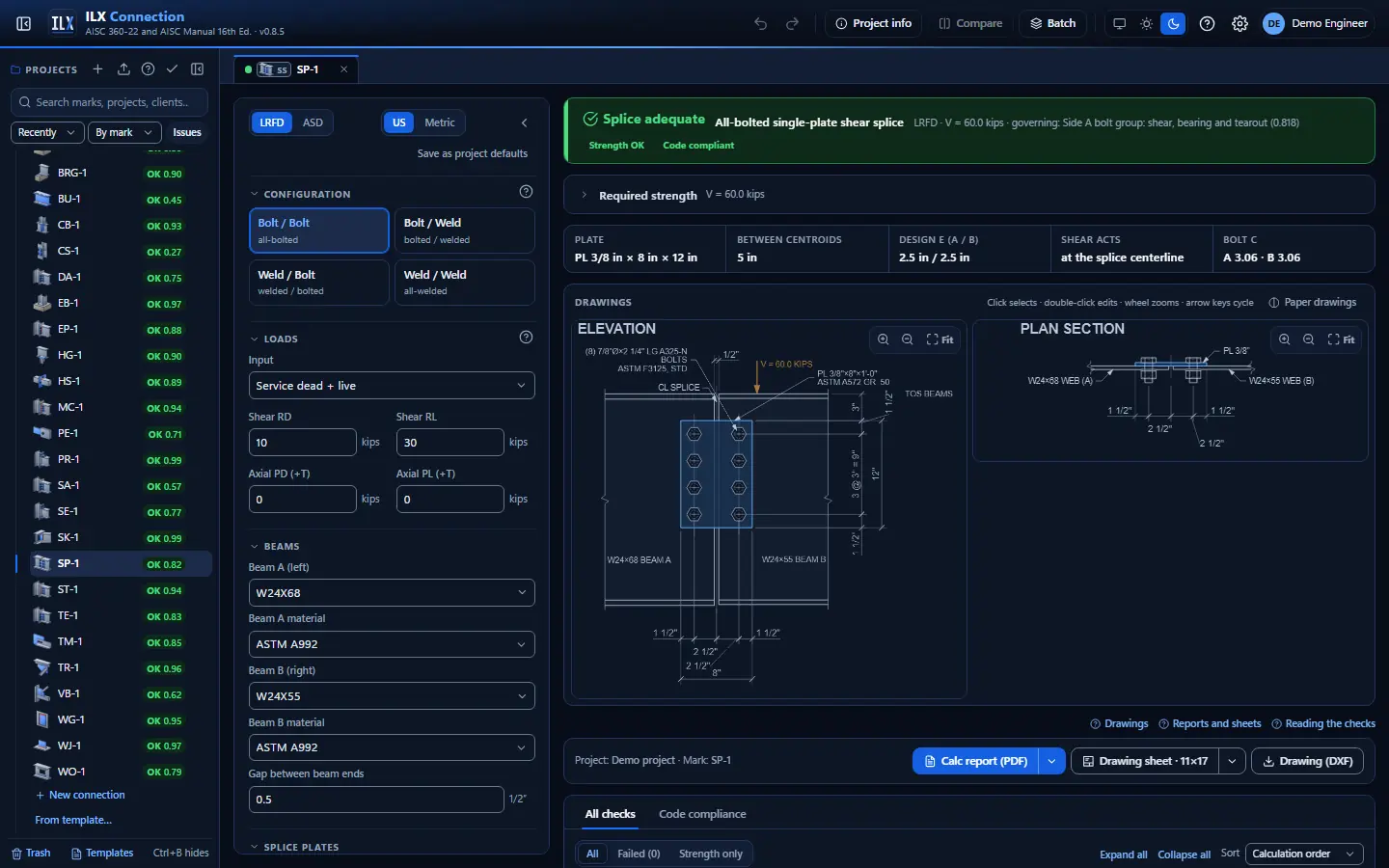Screen dimensions: 1389x868
Task: Click New connection link
Action: [x=80, y=795]
